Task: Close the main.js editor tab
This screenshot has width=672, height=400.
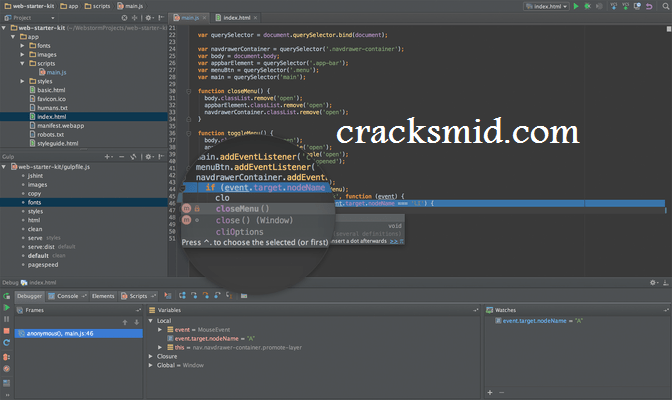Action: pyautogui.click(x=204, y=18)
